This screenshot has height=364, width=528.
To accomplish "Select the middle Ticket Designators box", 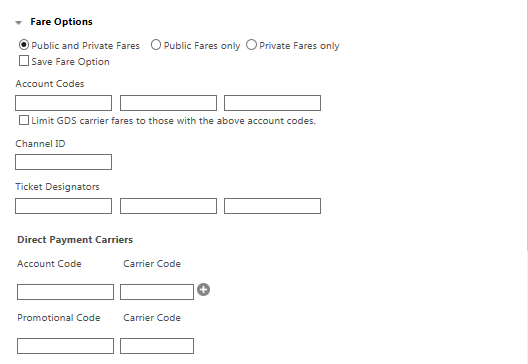I will [x=168, y=206].
